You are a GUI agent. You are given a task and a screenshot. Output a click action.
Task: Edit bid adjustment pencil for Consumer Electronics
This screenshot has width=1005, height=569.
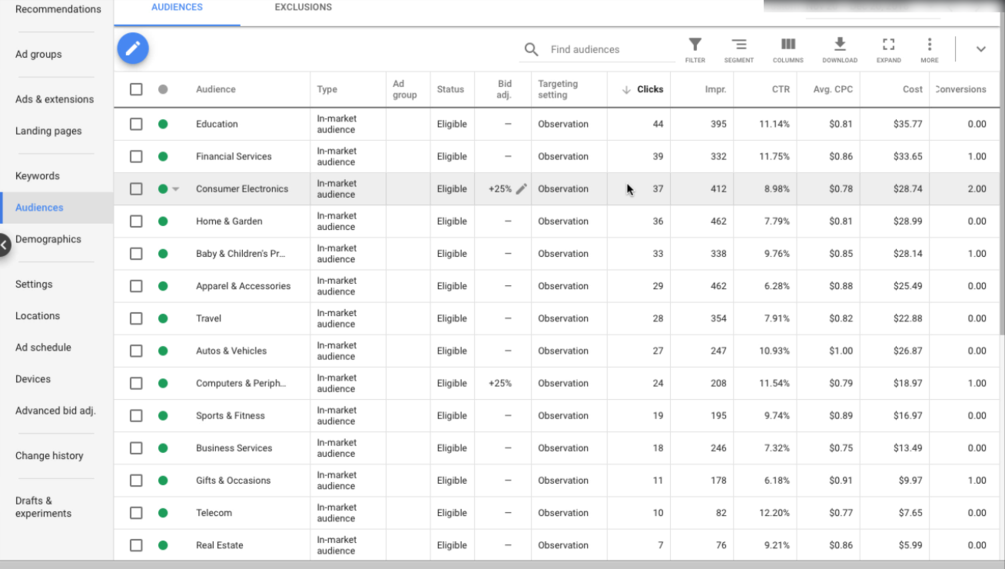(522, 188)
